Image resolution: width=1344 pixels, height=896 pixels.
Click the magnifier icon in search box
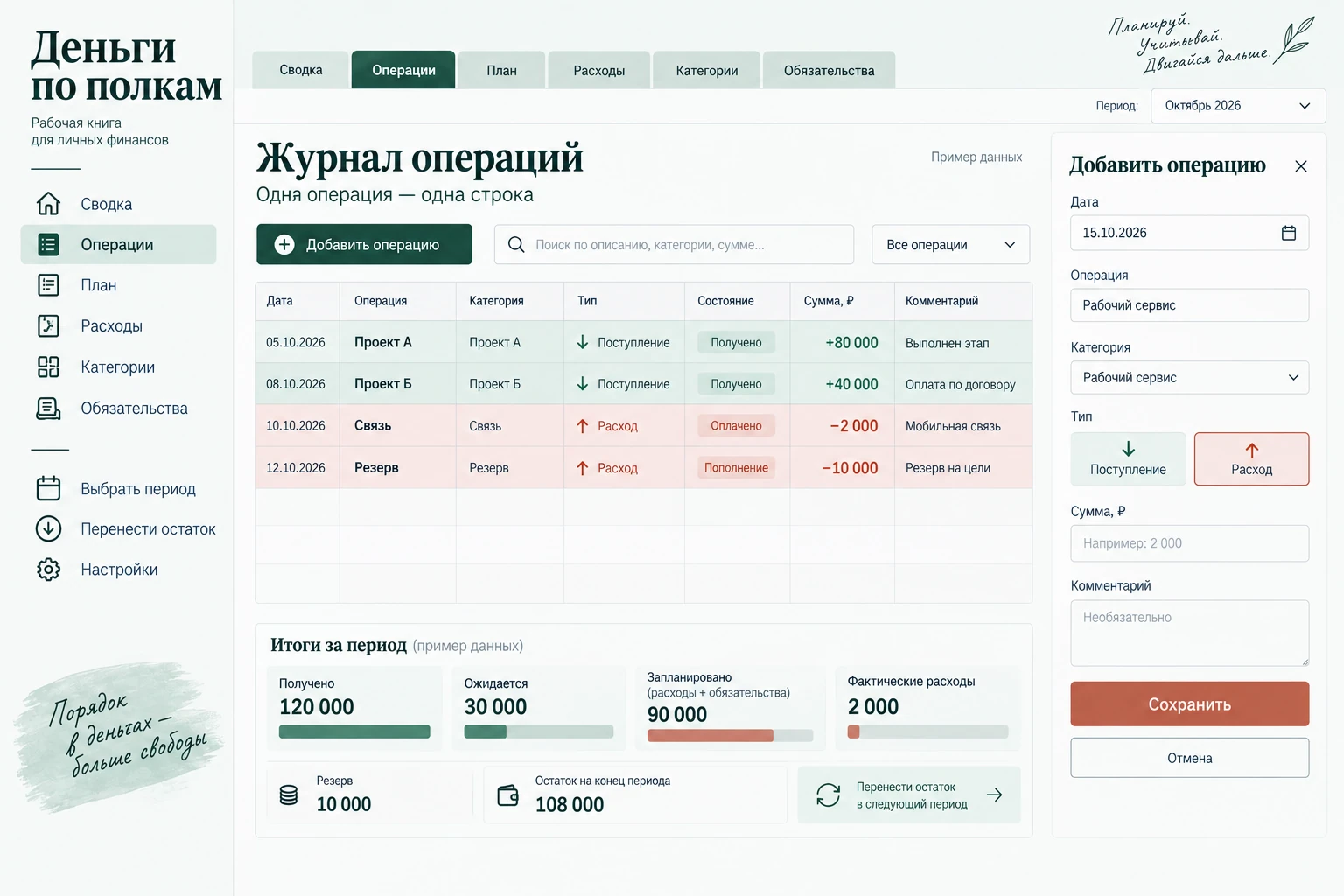tap(516, 245)
